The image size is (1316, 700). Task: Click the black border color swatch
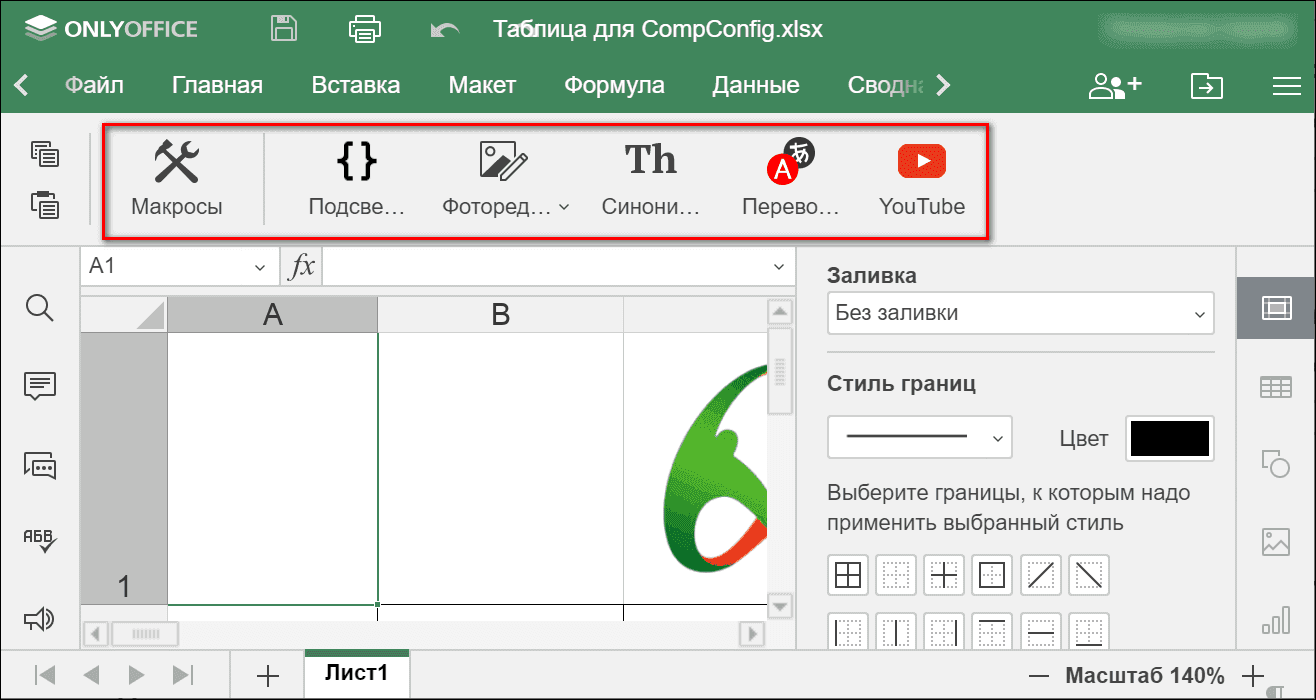click(x=1169, y=438)
